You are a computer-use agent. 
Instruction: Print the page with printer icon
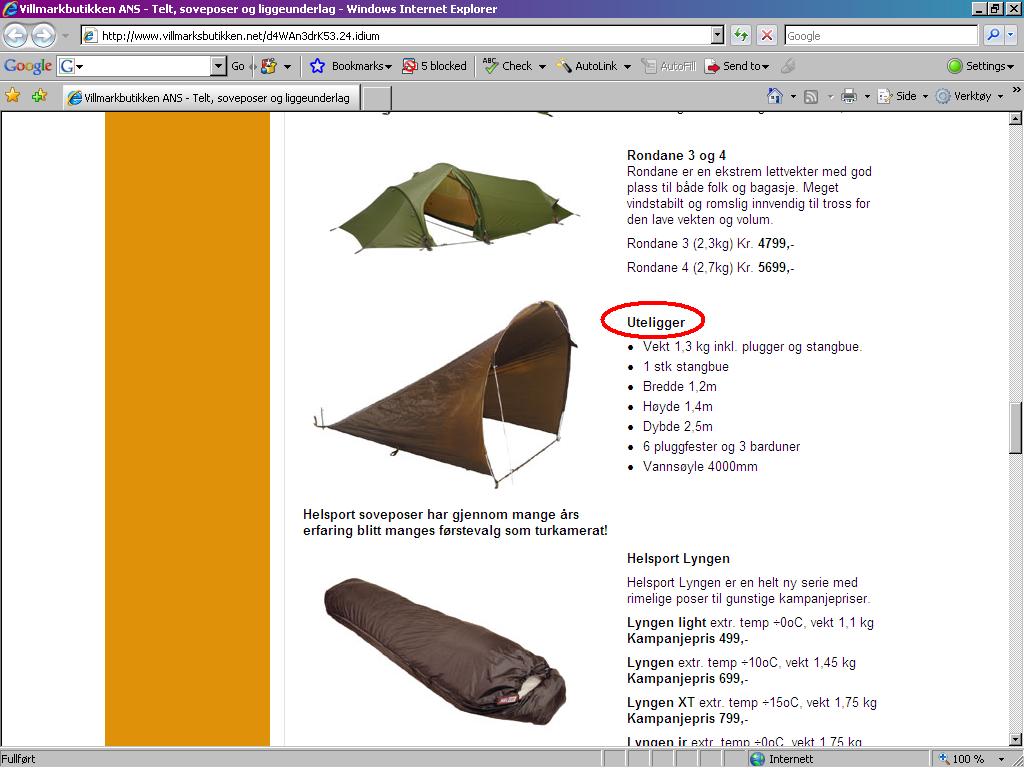(x=848, y=97)
